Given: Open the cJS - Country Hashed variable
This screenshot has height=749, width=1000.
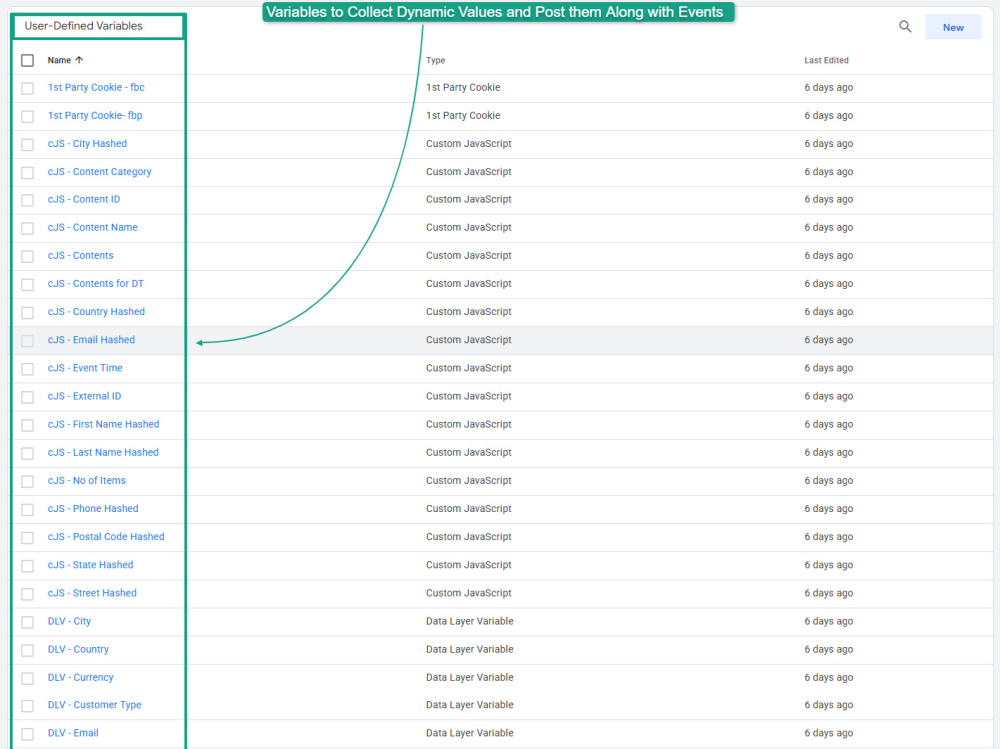Looking at the screenshot, I should point(96,311).
